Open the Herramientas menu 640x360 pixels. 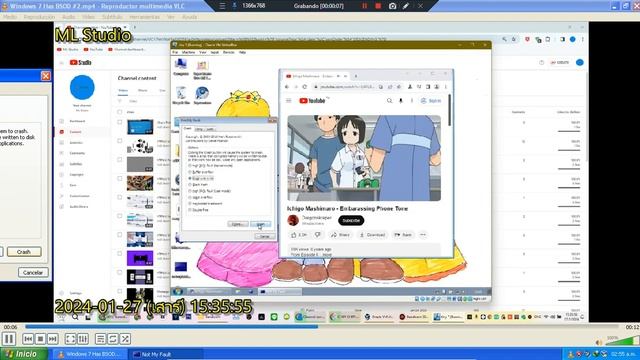[144, 17]
